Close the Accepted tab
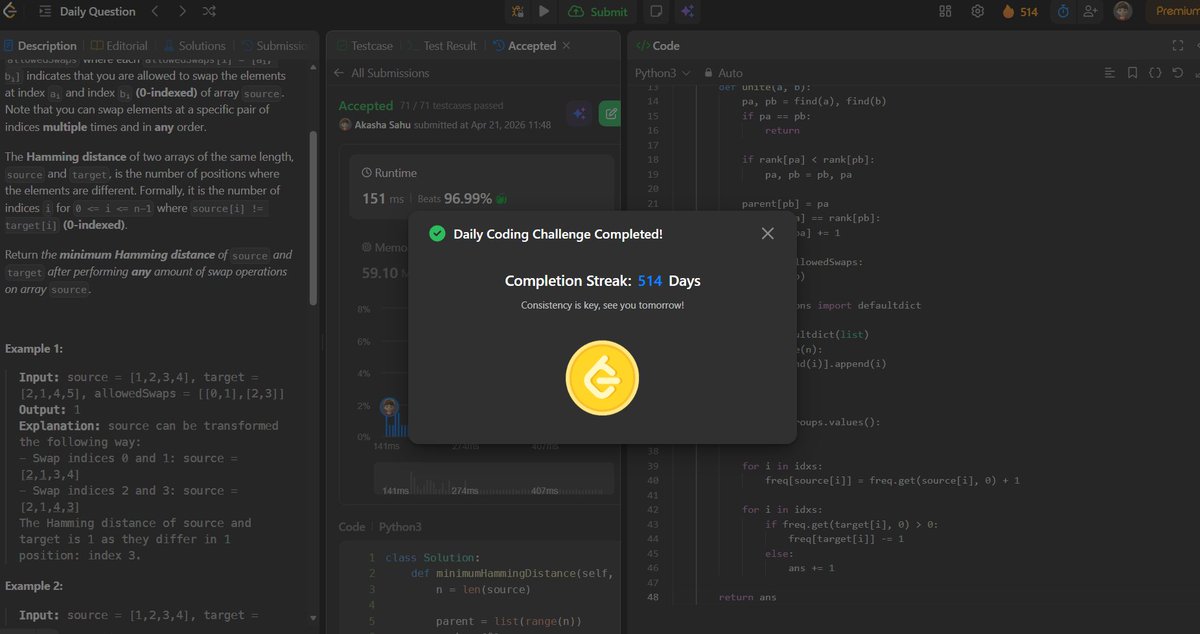1200x634 pixels. 567,46
